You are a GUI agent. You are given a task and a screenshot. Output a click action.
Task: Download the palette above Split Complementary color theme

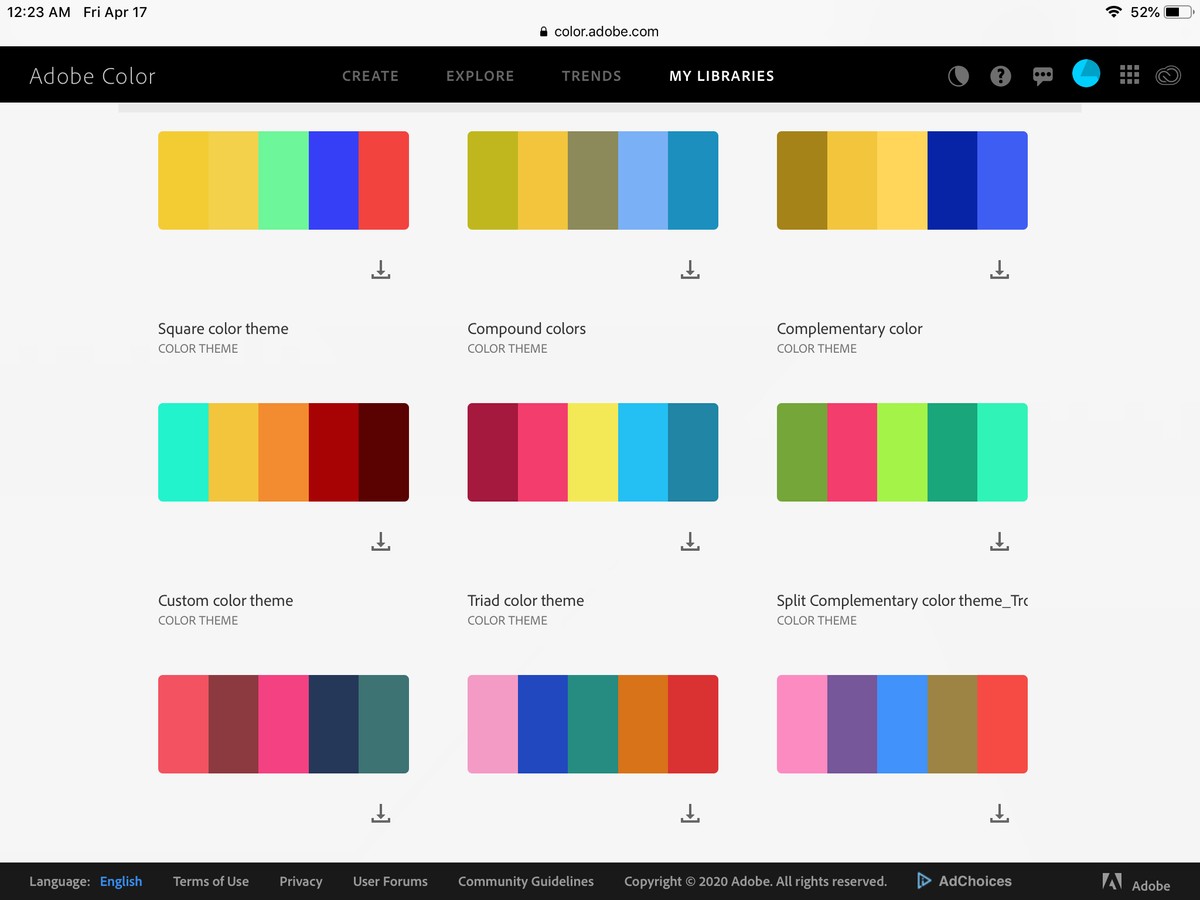[999, 541]
